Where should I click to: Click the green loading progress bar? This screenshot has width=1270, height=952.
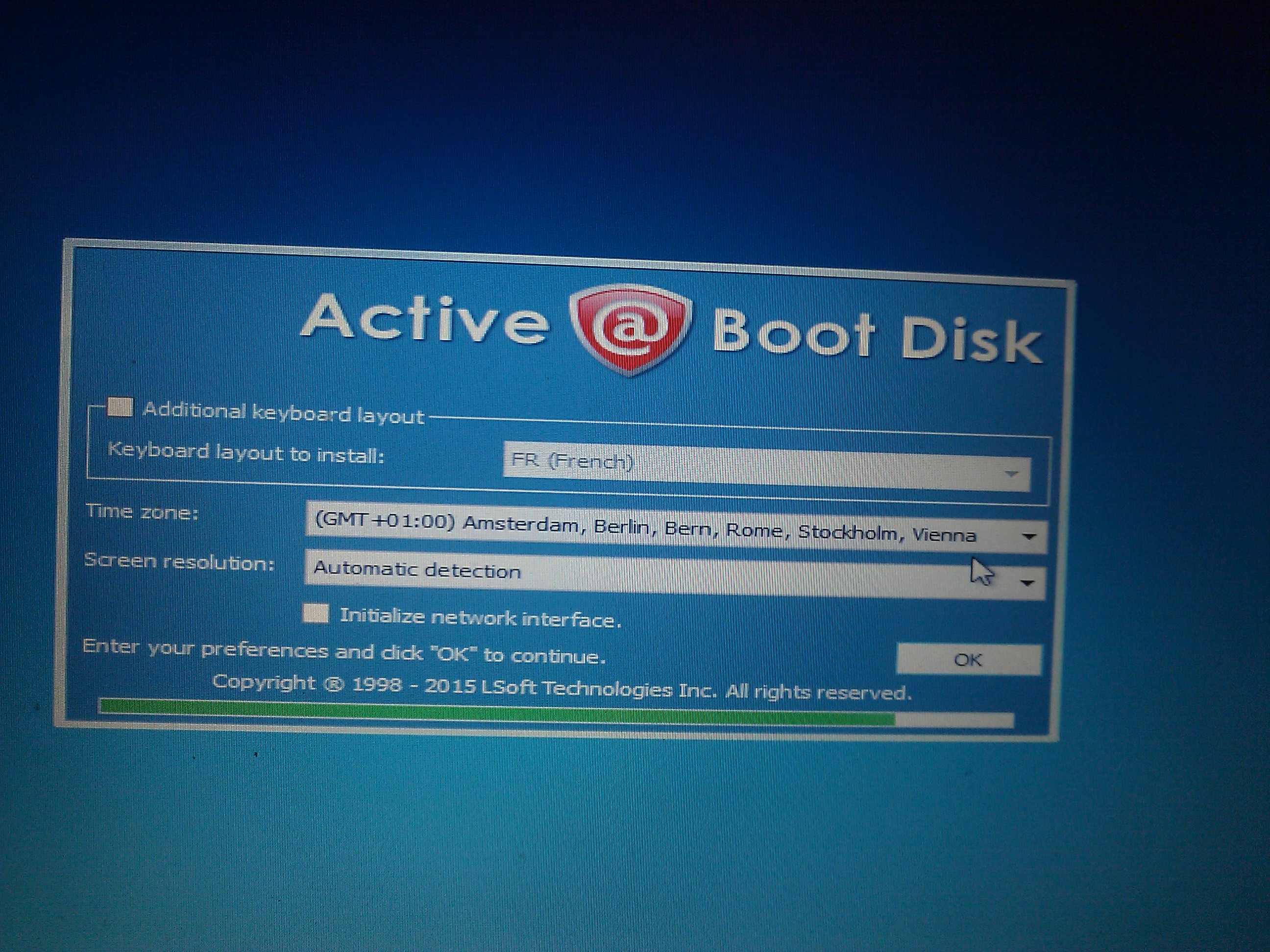(x=497, y=712)
